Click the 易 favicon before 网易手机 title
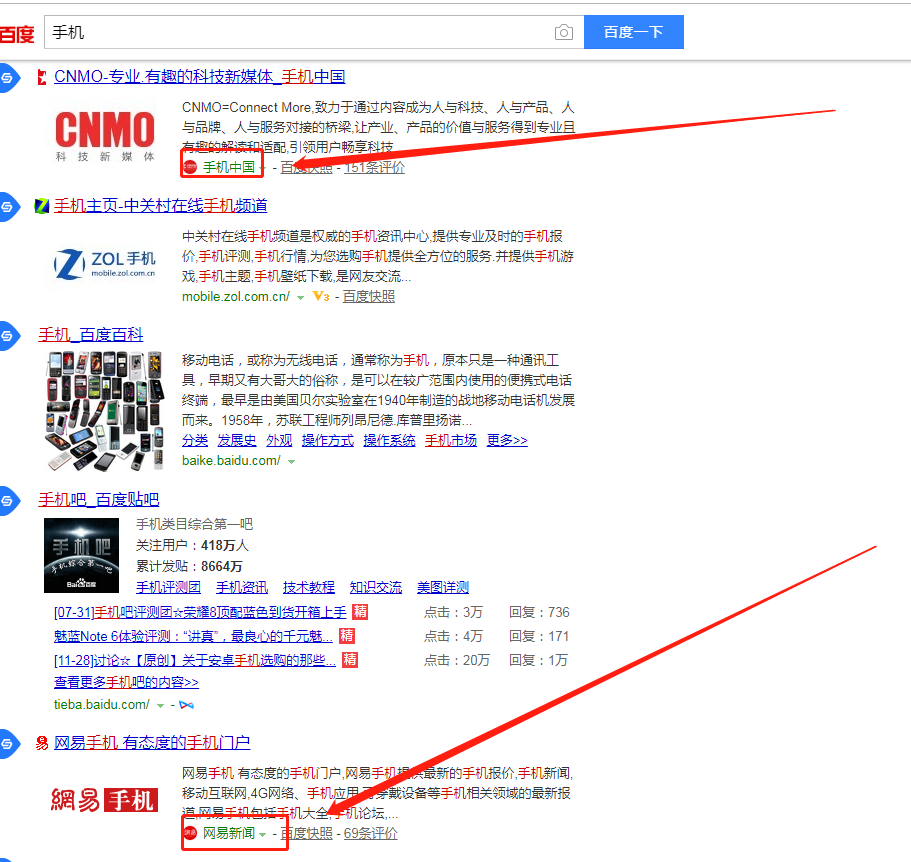The height and width of the screenshot is (862, 911). tap(40, 744)
